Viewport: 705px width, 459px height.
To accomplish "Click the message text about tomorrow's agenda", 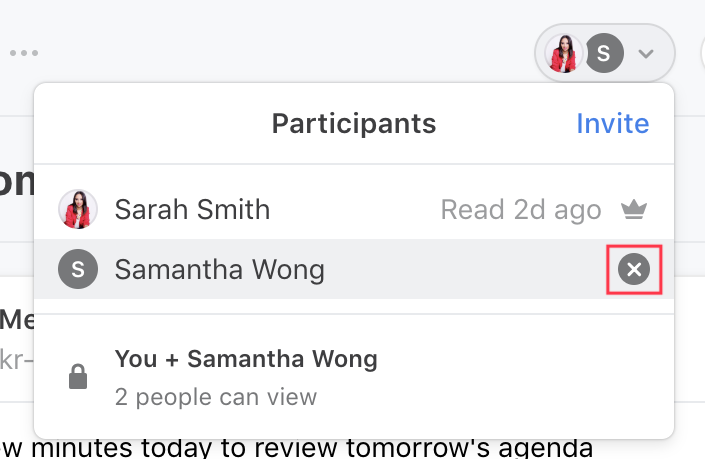I will pos(297,448).
